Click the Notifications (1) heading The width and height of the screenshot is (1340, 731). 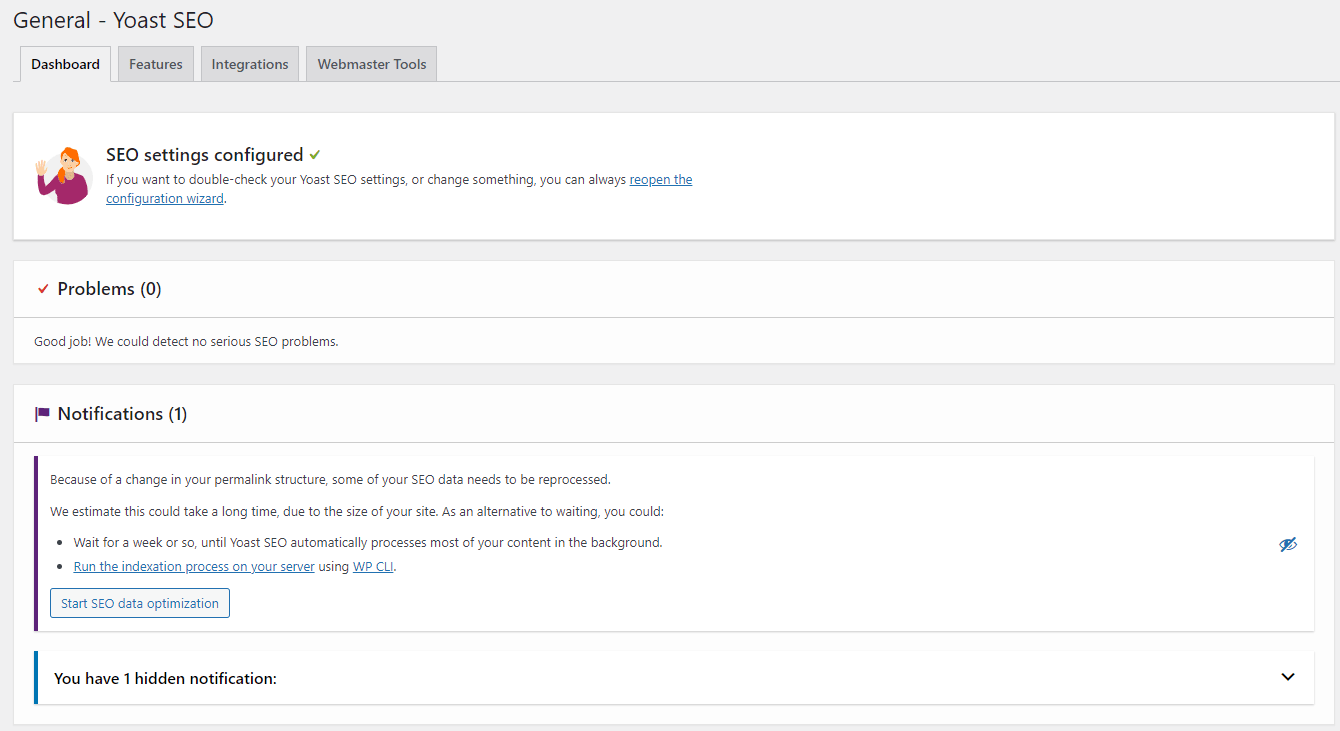click(x=122, y=413)
